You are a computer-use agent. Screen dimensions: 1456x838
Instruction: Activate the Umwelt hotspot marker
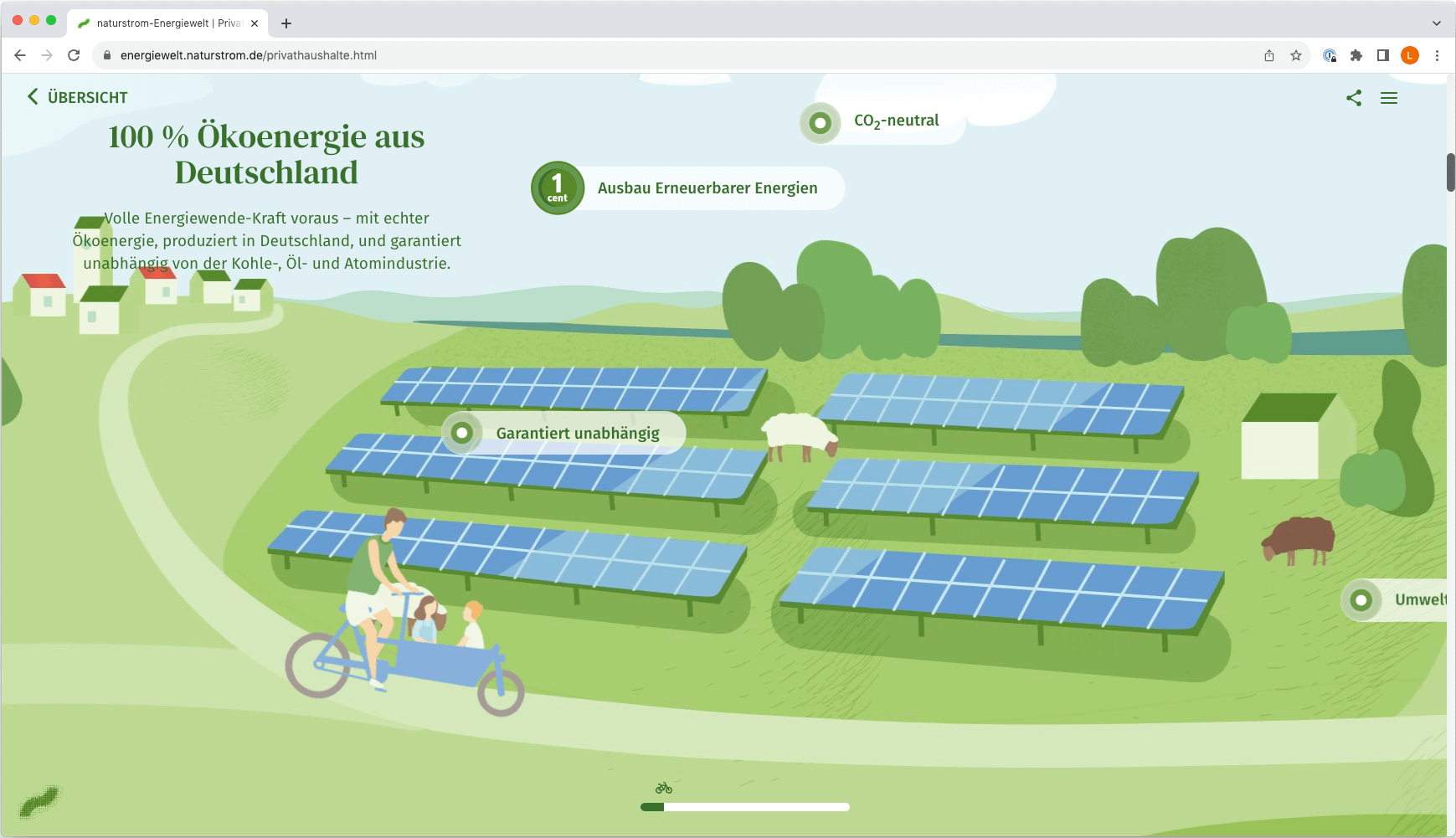pyautogui.click(x=1361, y=600)
